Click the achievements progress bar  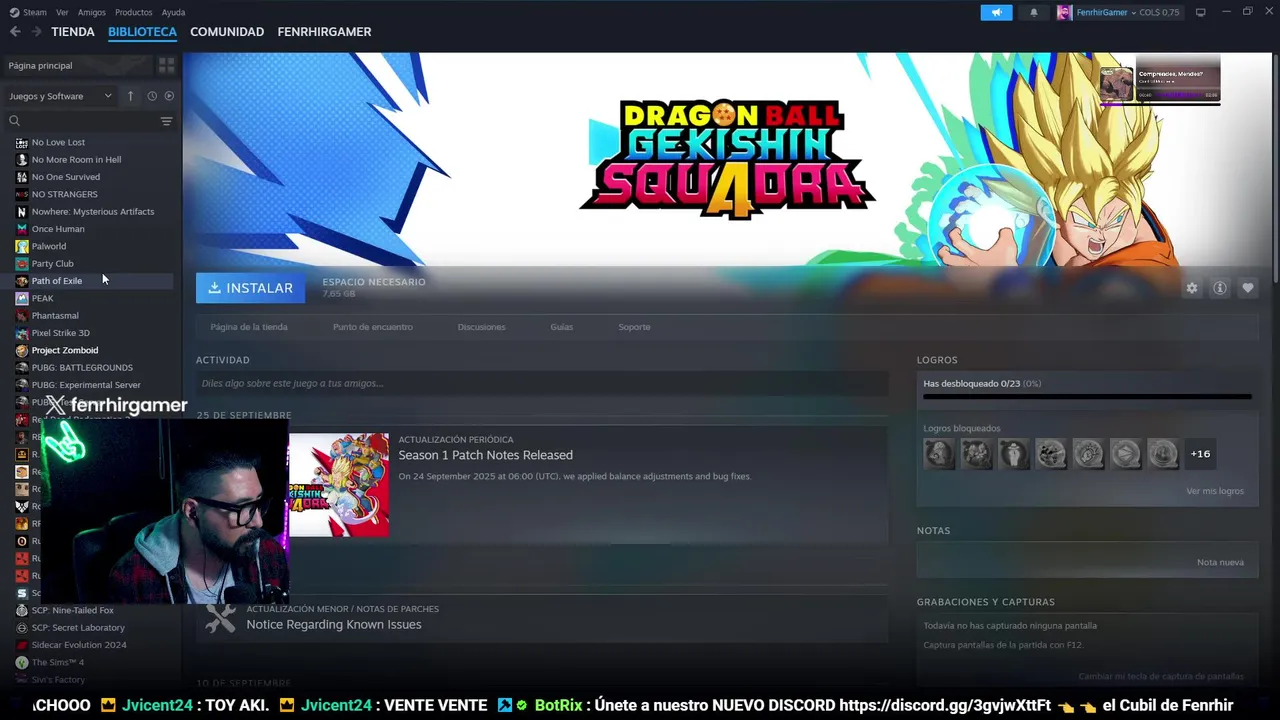(x=1087, y=397)
